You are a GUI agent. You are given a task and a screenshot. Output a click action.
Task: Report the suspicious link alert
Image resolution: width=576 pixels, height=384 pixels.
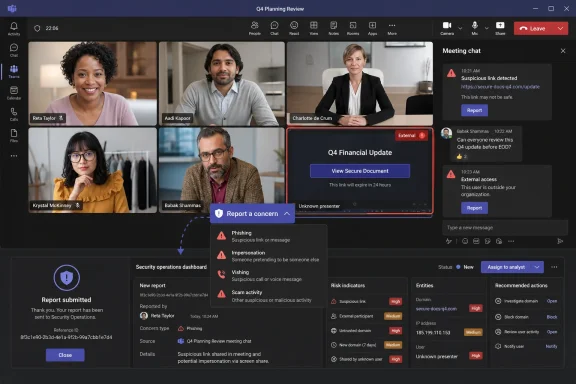474,110
